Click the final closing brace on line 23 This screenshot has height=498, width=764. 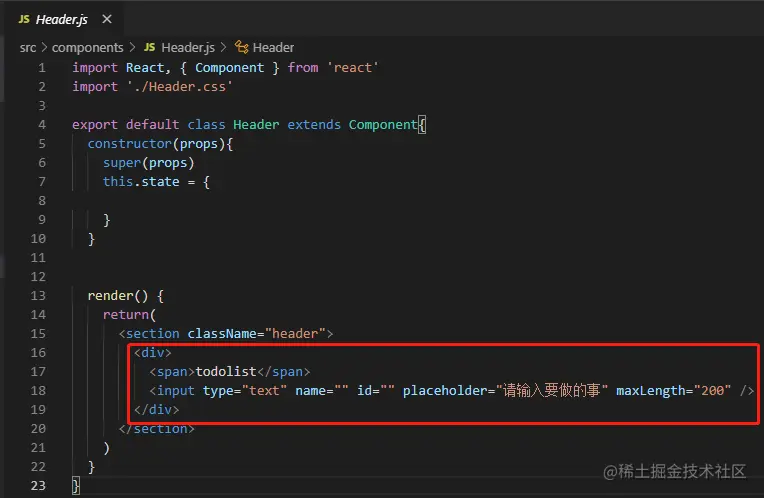tap(76, 486)
